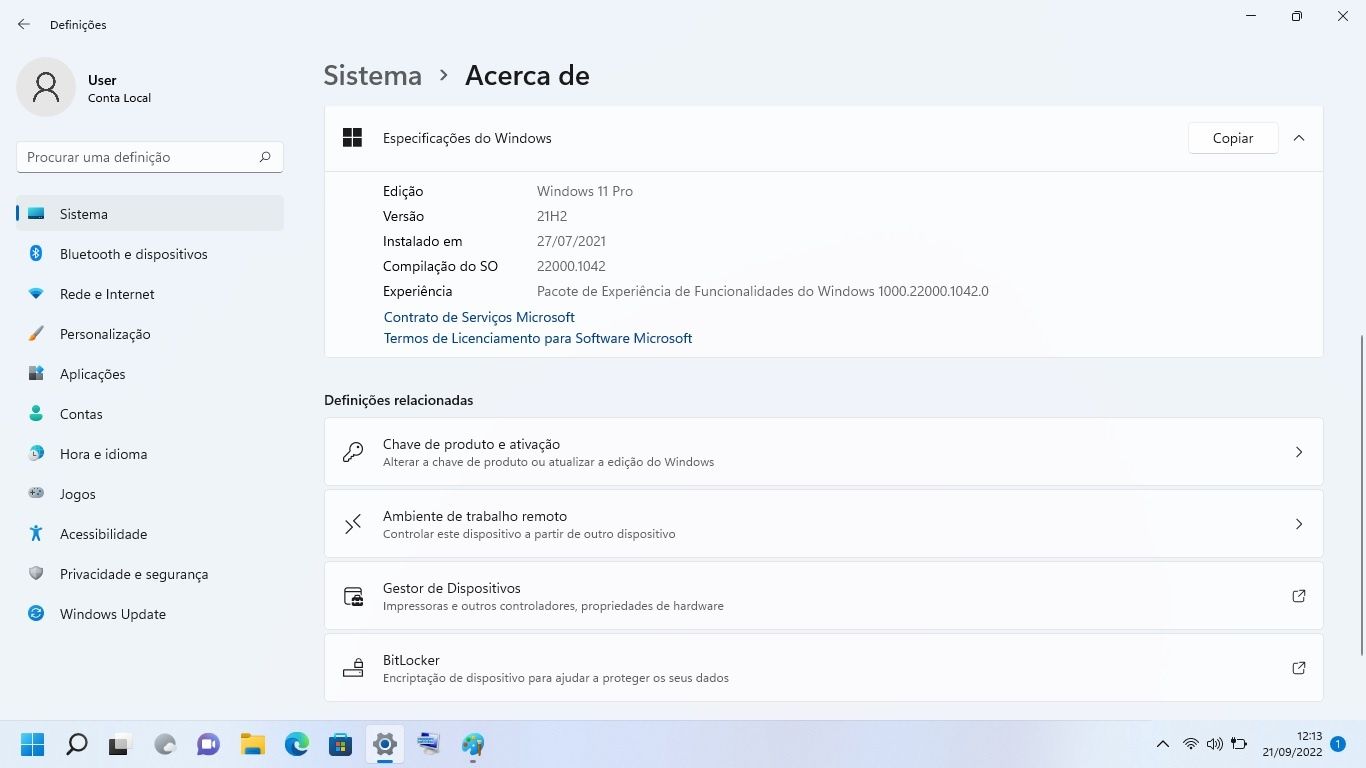Select the Windows 11 Pro edition value
The width and height of the screenshot is (1366, 768).
coord(585,191)
